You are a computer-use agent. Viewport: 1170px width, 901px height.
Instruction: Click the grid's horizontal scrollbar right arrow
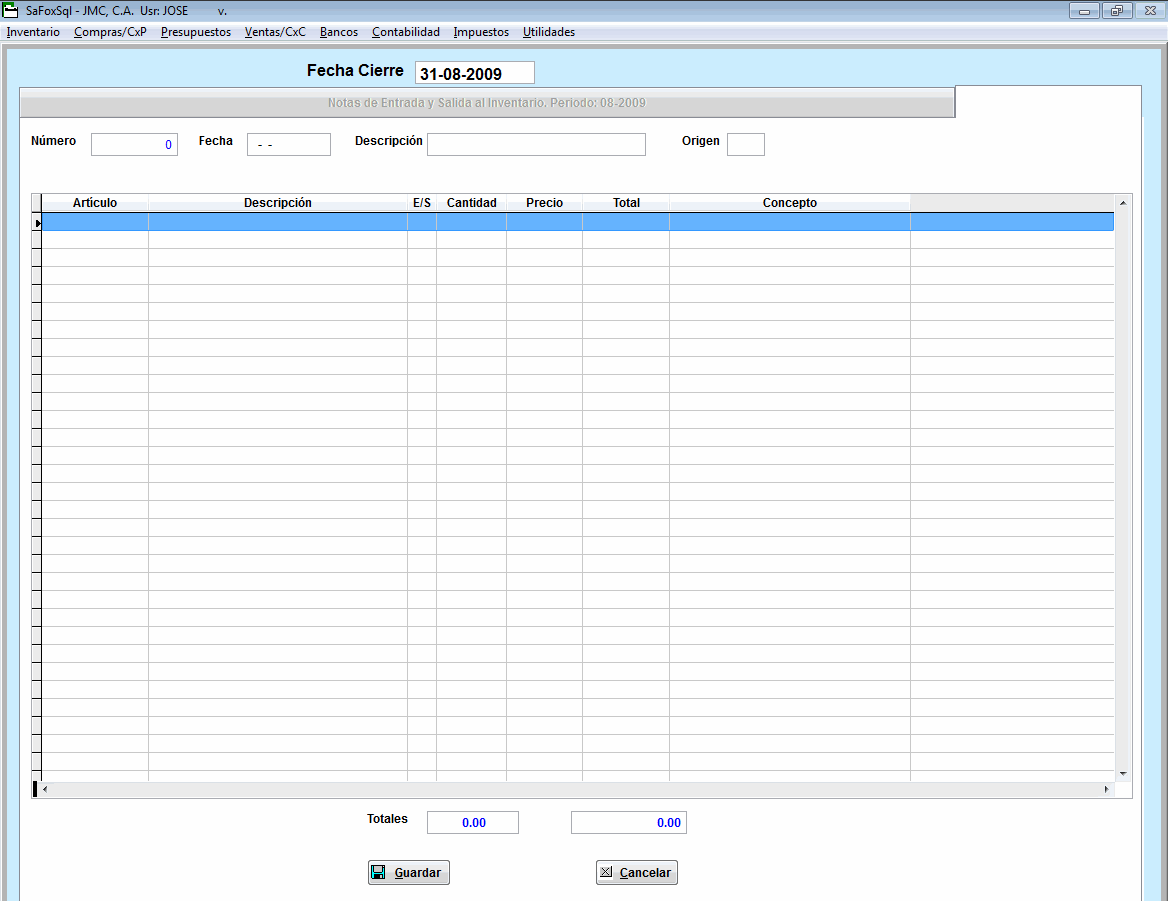1107,790
